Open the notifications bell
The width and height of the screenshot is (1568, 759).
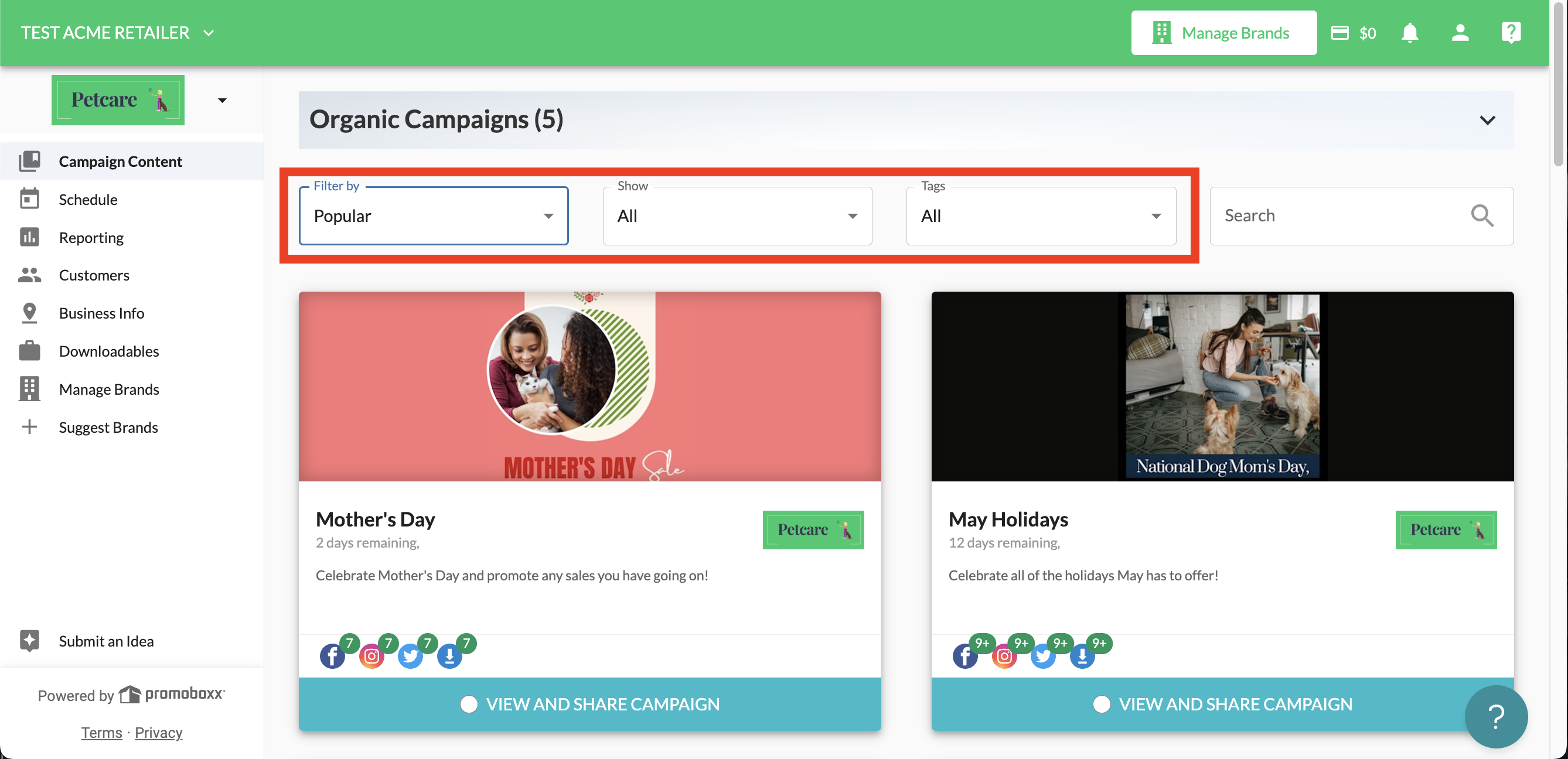click(x=1410, y=33)
